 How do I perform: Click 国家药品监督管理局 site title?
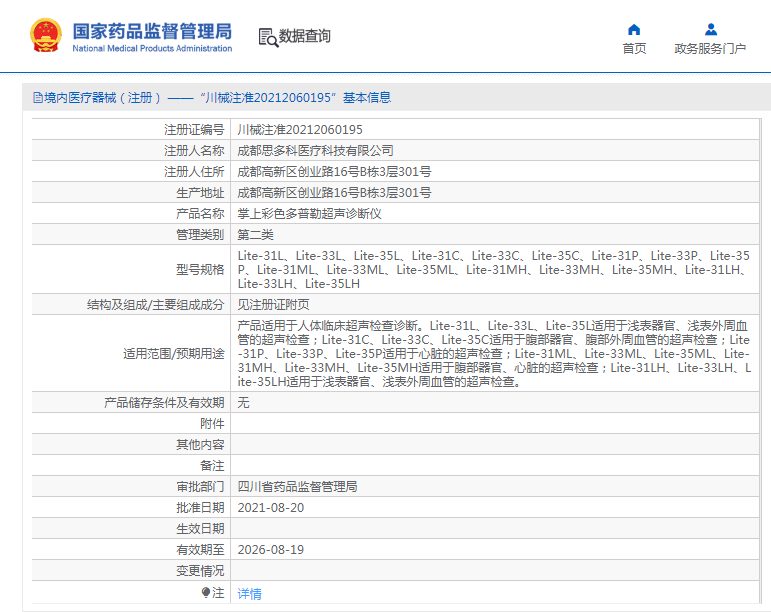(x=152, y=31)
